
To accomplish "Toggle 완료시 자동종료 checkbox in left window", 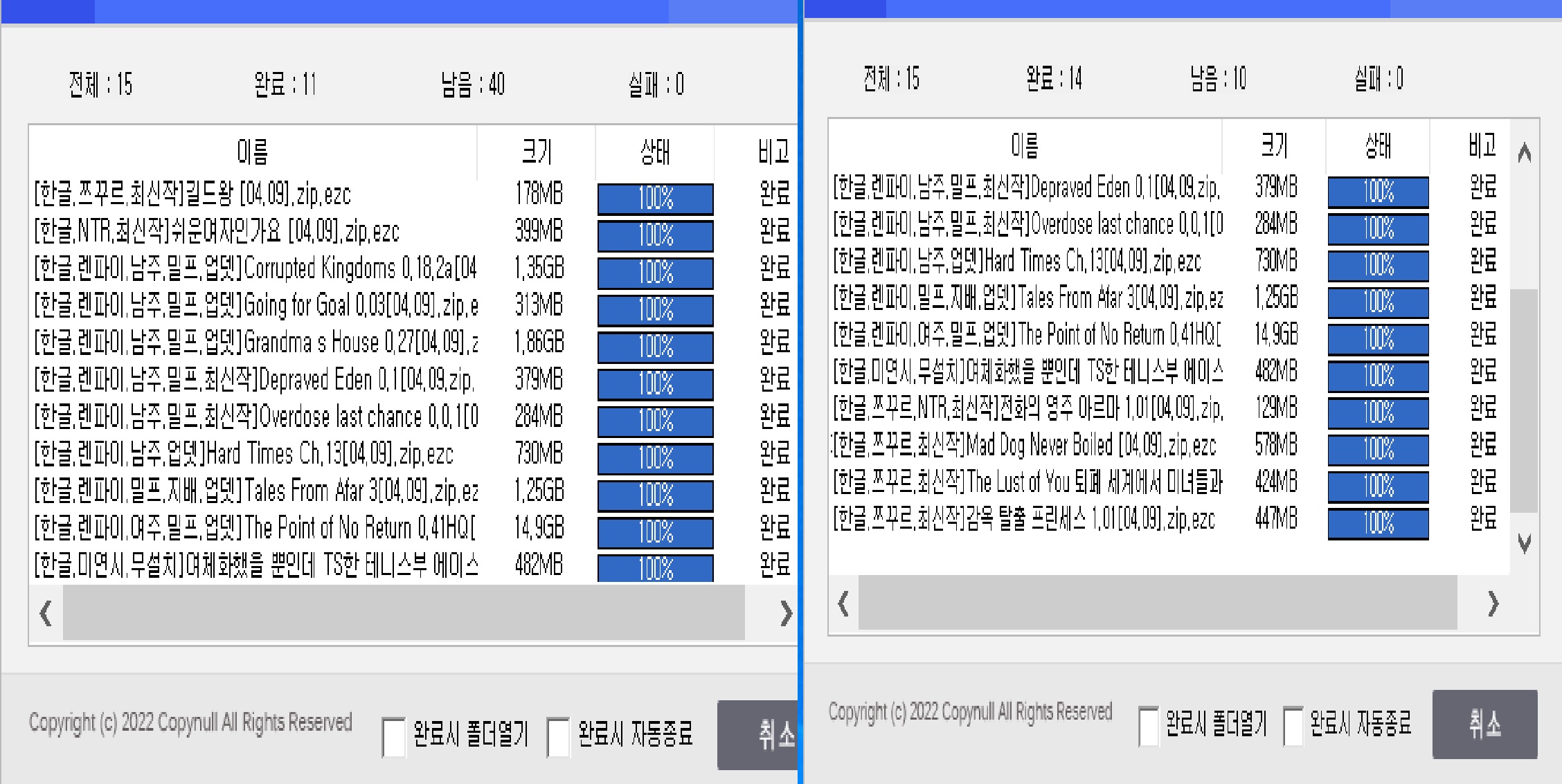I will [558, 737].
